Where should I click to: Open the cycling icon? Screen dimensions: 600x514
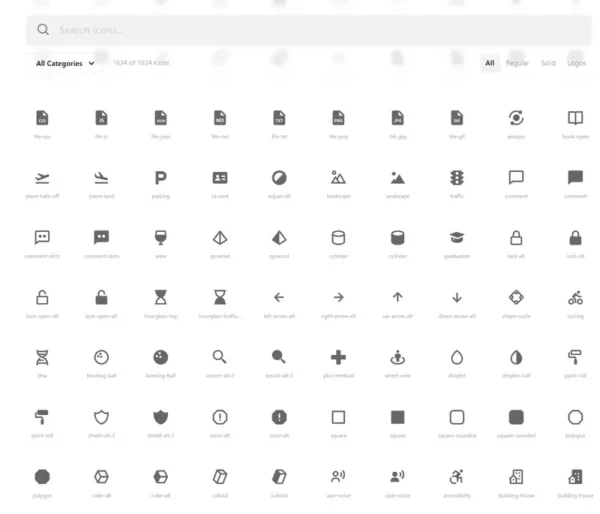coord(576,297)
